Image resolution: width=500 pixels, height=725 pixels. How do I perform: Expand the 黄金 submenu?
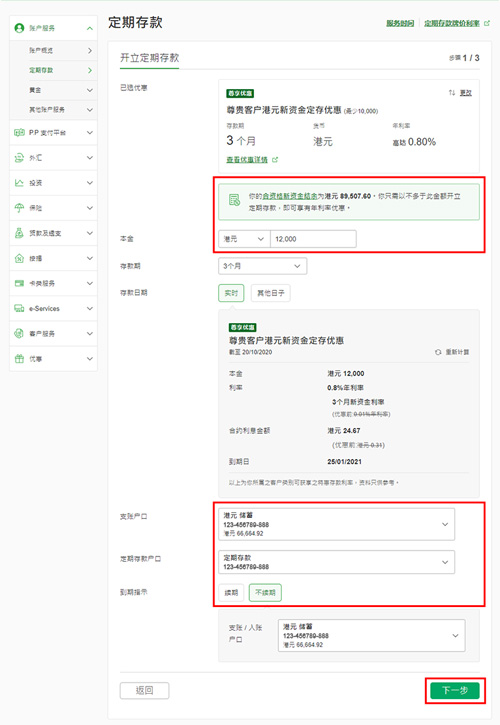[x=90, y=90]
